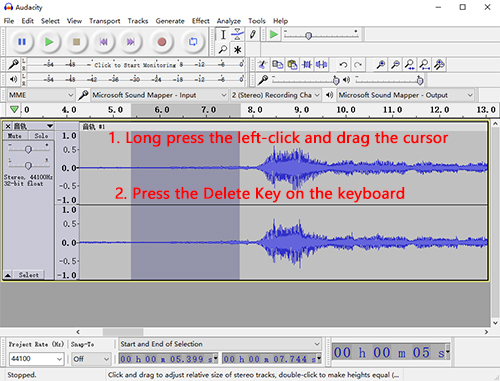500x381 pixels.
Task: Fit selection to window width
Action: pos(410,64)
